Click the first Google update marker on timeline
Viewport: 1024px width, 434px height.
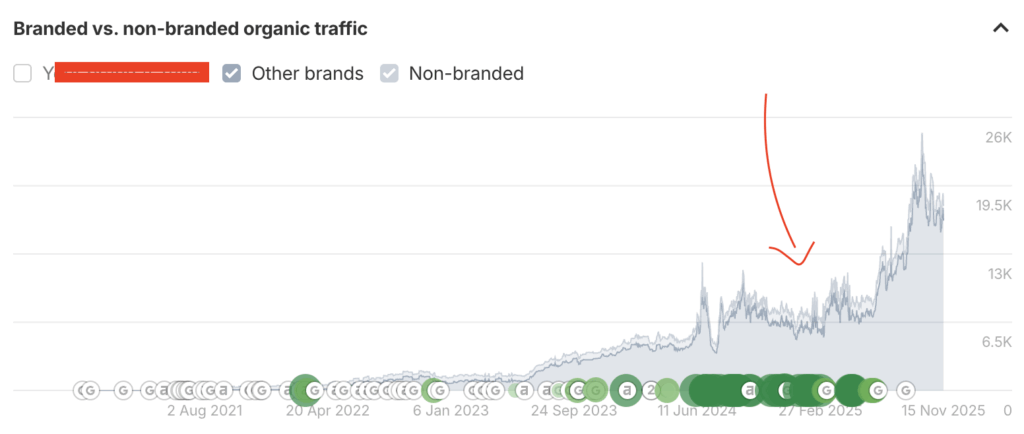point(88,390)
